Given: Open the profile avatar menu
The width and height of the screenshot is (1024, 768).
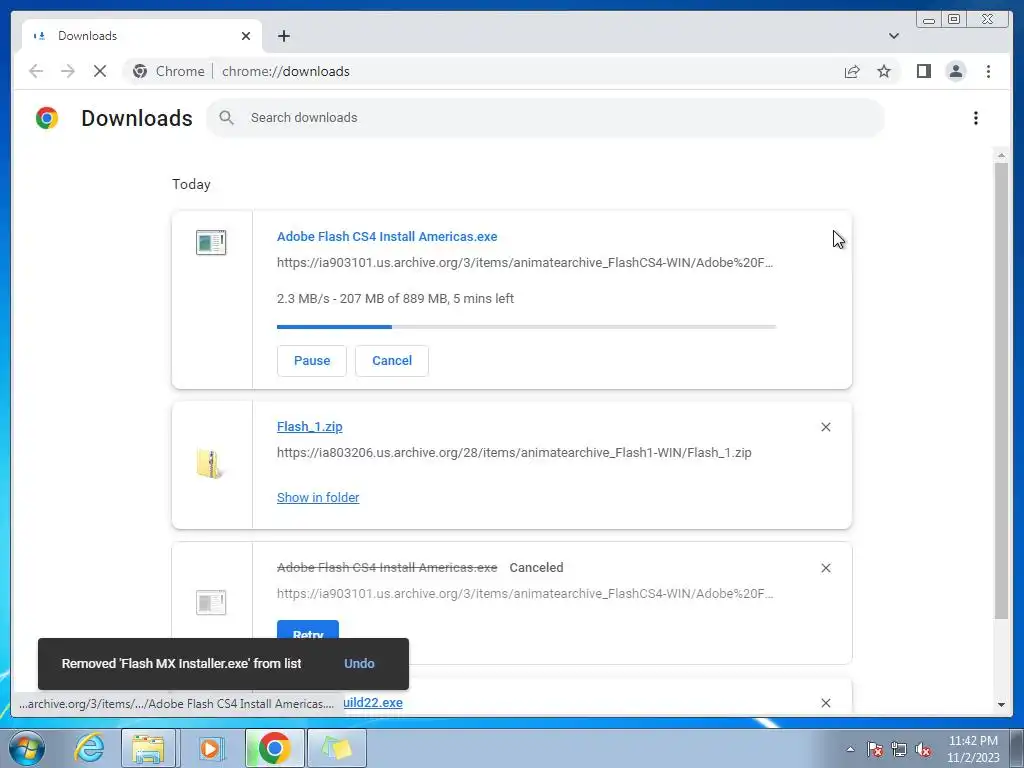Looking at the screenshot, I should 955,71.
